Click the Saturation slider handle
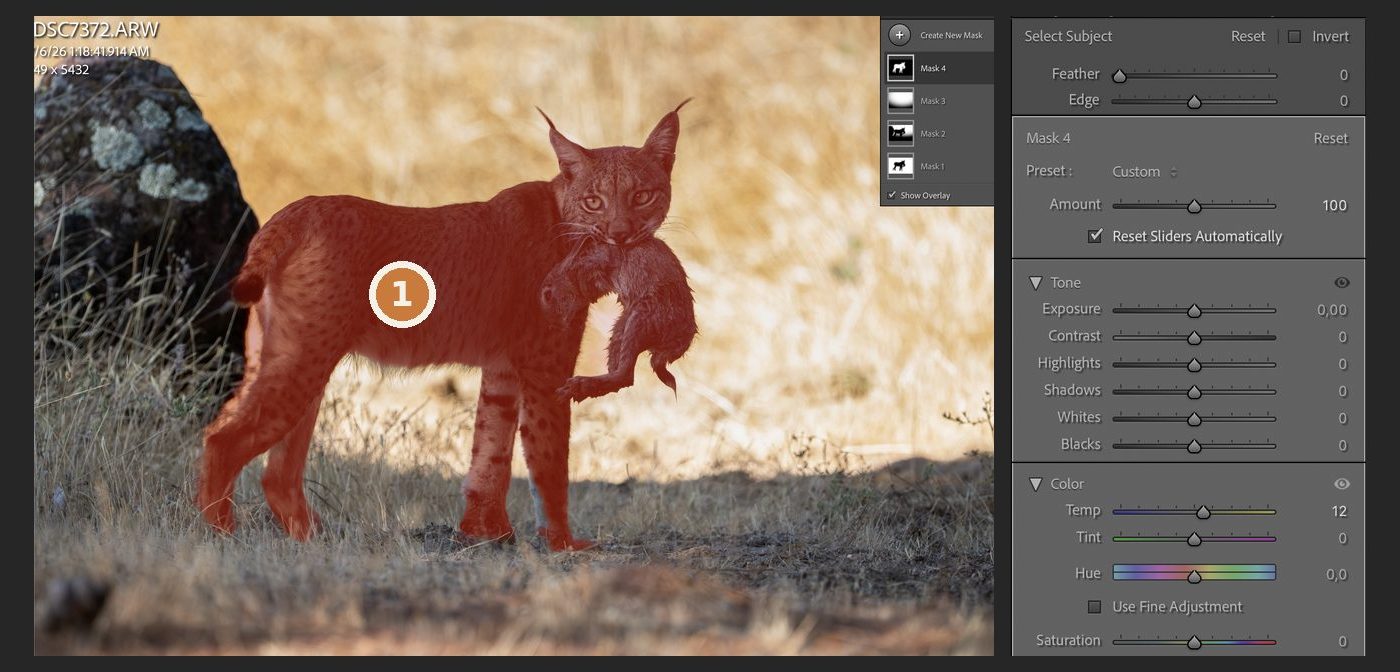The width and height of the screenshot is (1400, 672). coord(1194,642)
